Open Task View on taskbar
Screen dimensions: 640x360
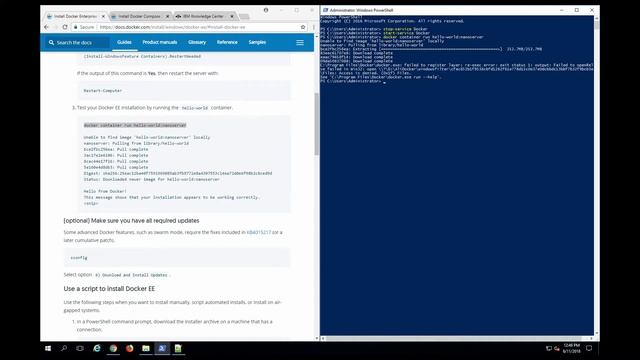80,349
